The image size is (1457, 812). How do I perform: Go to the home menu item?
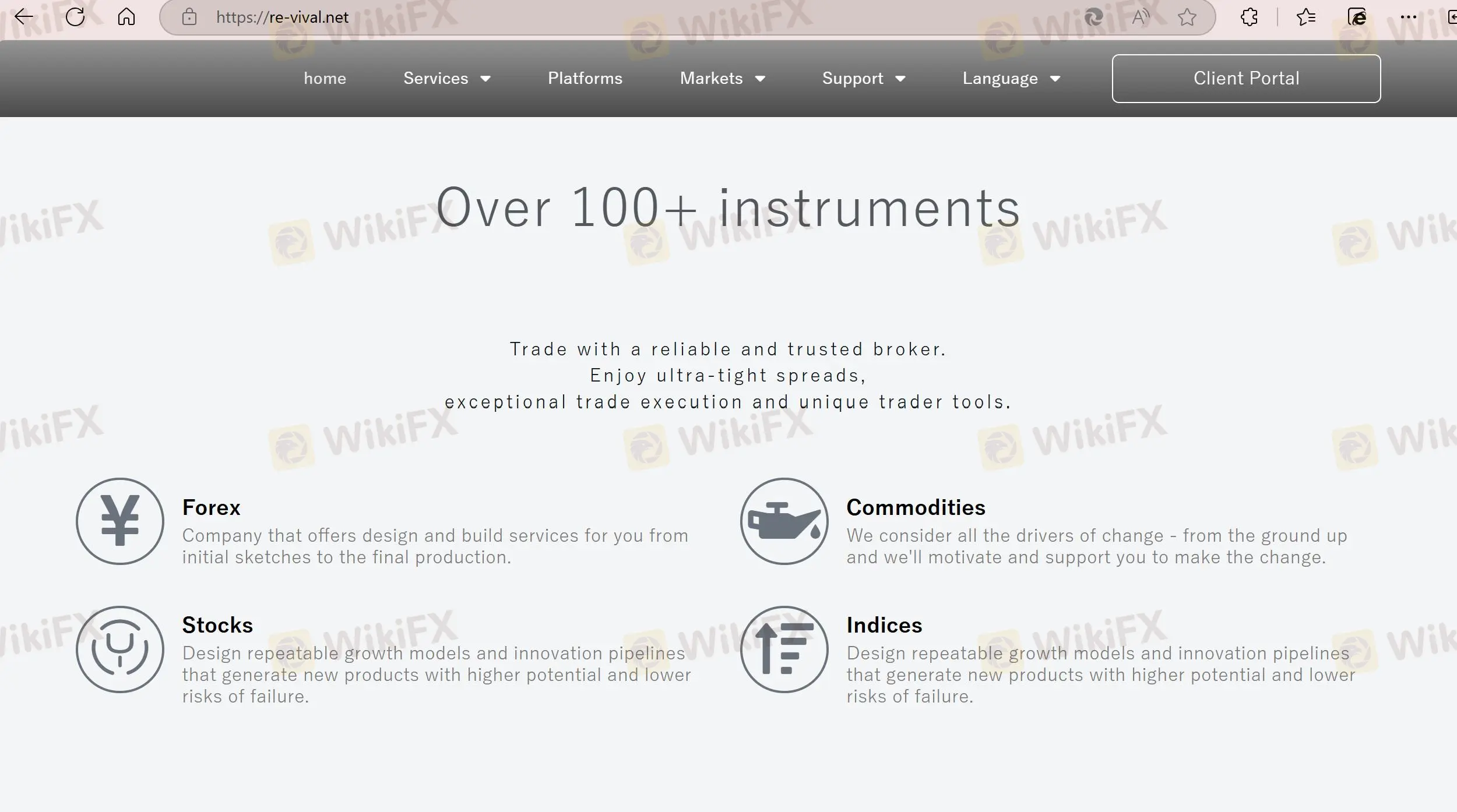[x=325, y=78]
